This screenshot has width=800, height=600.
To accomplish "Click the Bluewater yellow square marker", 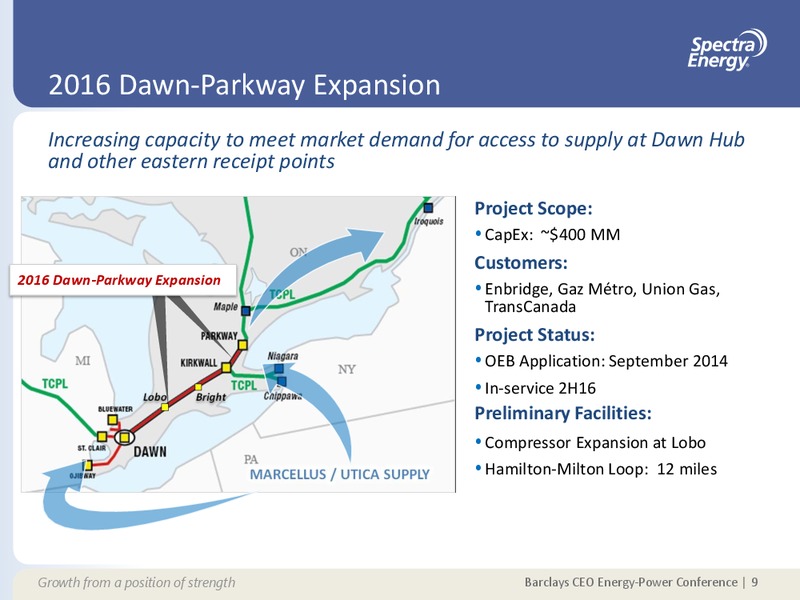I will pos(112,419).
